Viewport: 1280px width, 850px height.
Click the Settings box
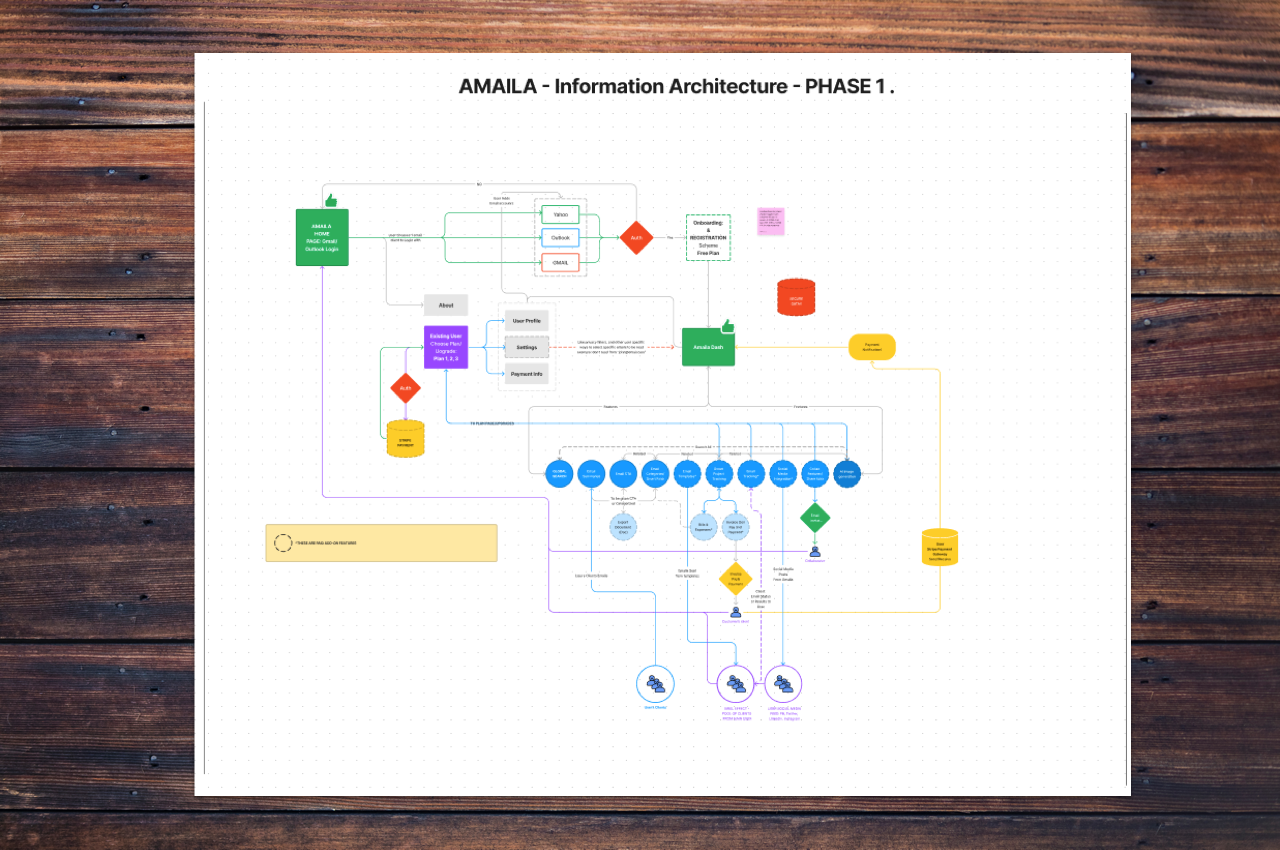pos(527,347)
